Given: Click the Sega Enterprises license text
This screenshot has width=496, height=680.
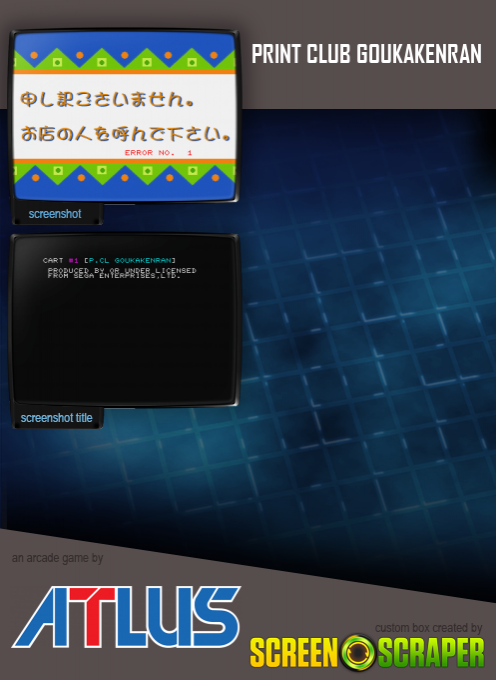Looking at the screenshot, I should tap(122, 273).
